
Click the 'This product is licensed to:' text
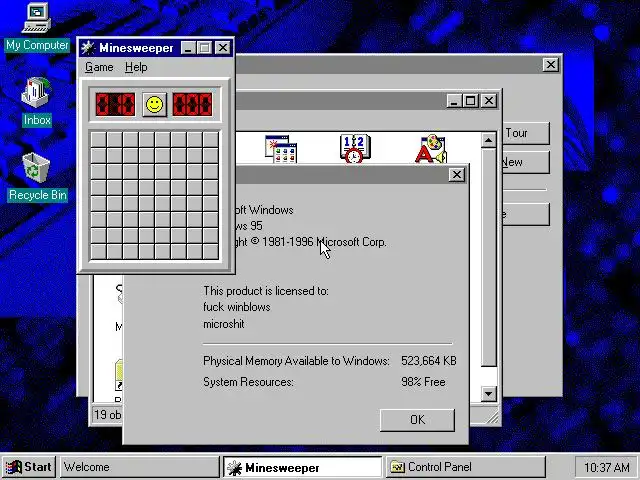(266, 291)
